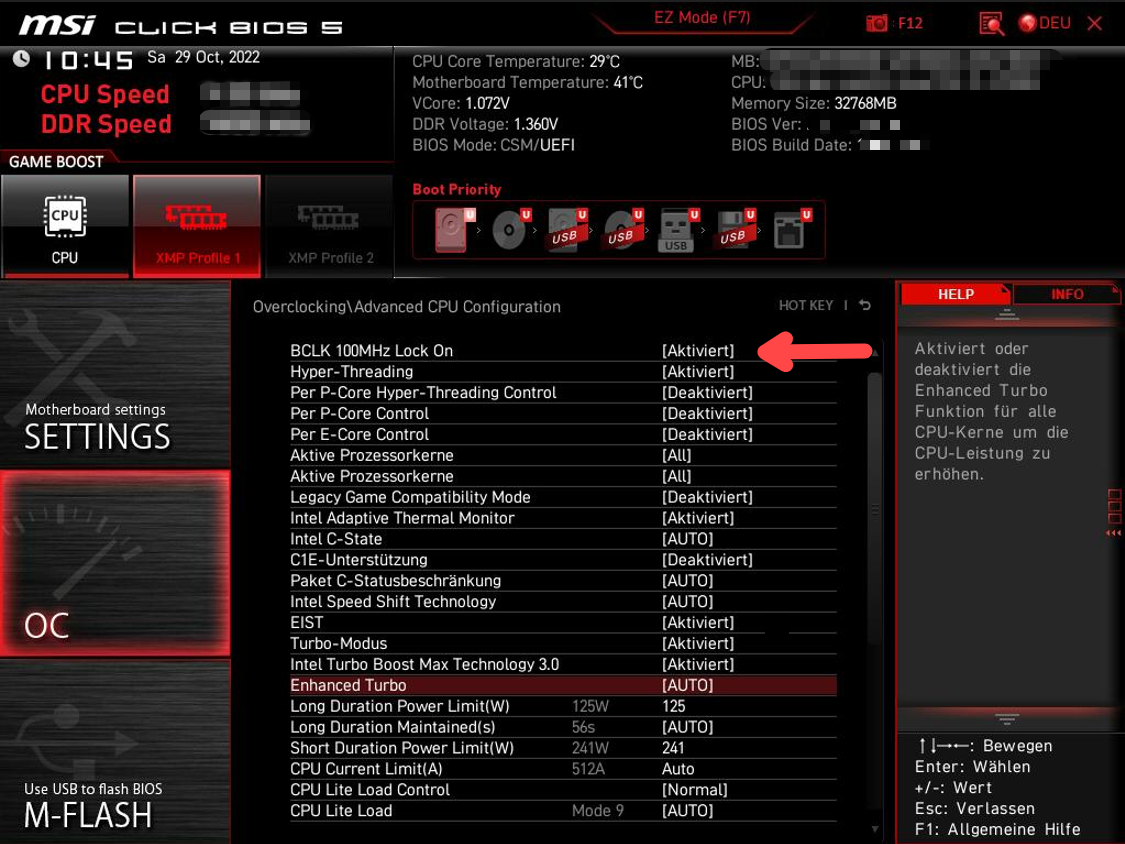Edit CPU Current Limit(A) value
This screenshot has width=1125, height=844.
pos(678,769)
